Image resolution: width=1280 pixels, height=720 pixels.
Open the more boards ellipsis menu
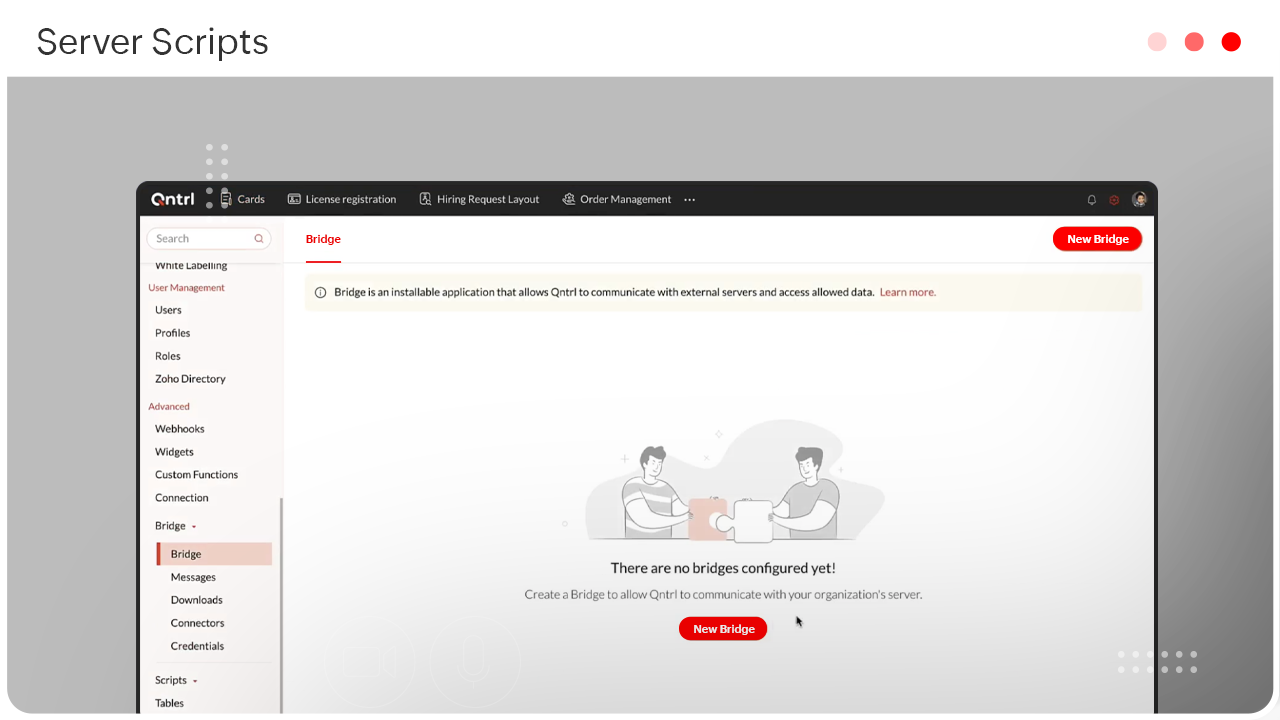(689, 200)
